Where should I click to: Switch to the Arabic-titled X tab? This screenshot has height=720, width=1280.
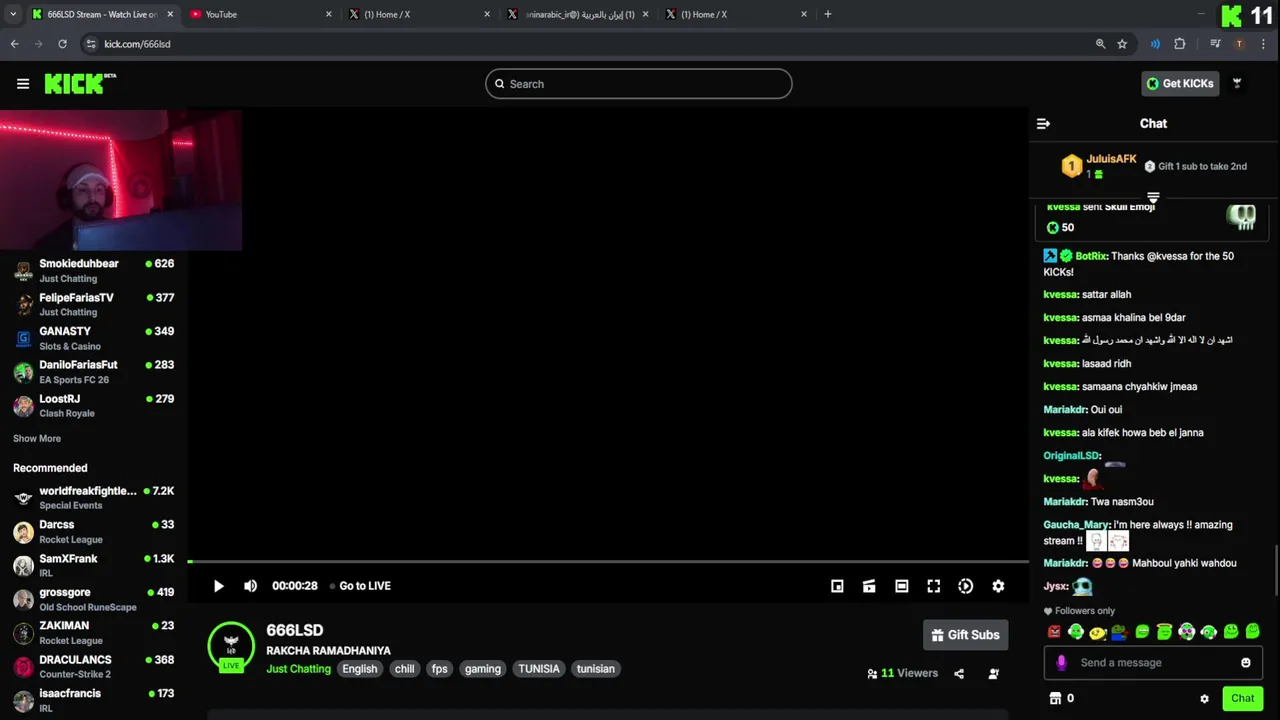point(579,14)
